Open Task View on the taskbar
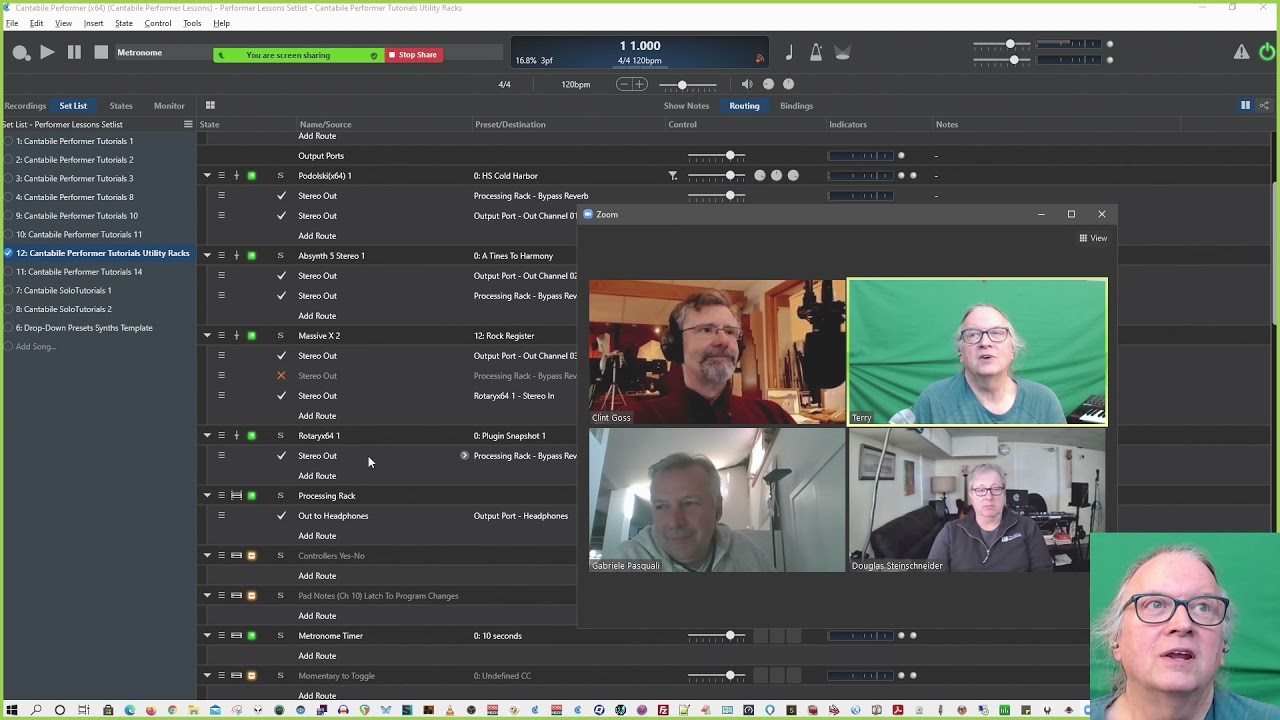Screen dimensions: 1280x720 click(84, 710)
